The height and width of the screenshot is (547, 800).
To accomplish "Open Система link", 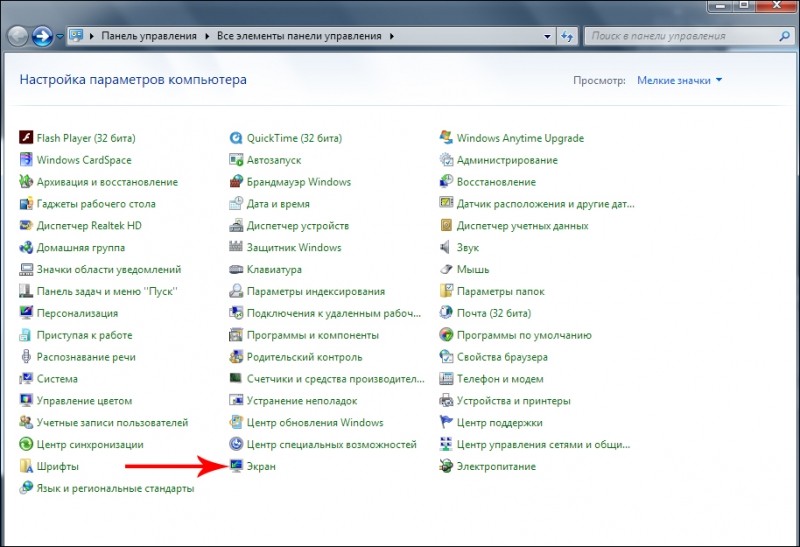I will coord(57,379).
